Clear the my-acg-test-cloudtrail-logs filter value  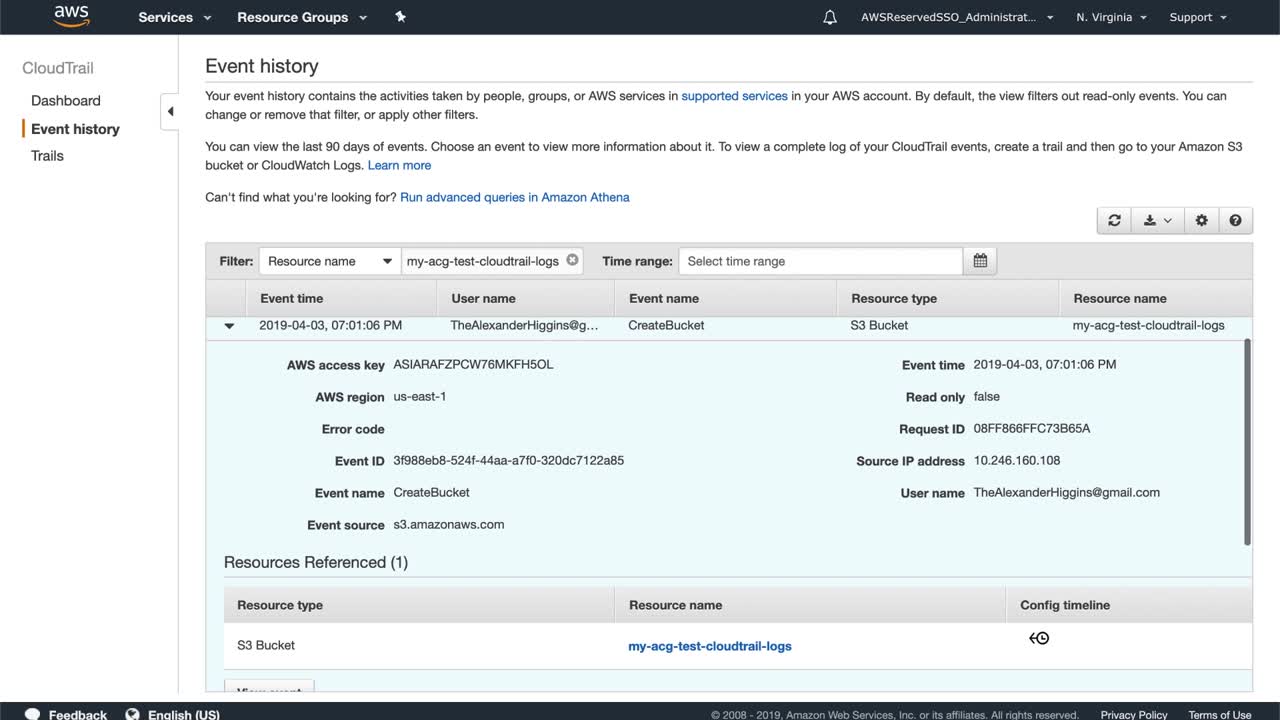point(572,260)
